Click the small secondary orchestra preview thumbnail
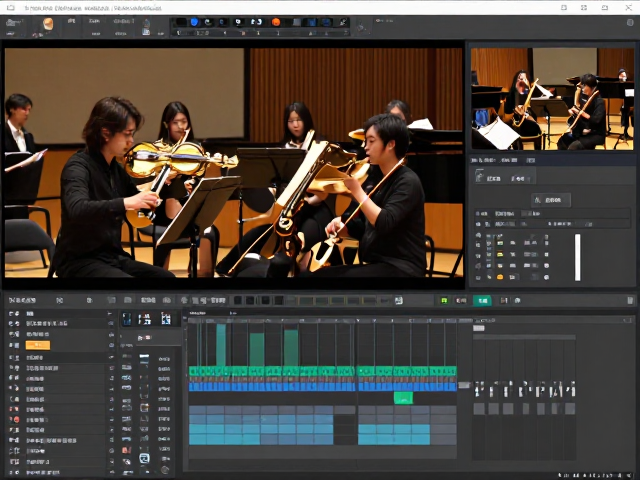The width and height of the screenshot is (640, 480). [x=552, y=99]
